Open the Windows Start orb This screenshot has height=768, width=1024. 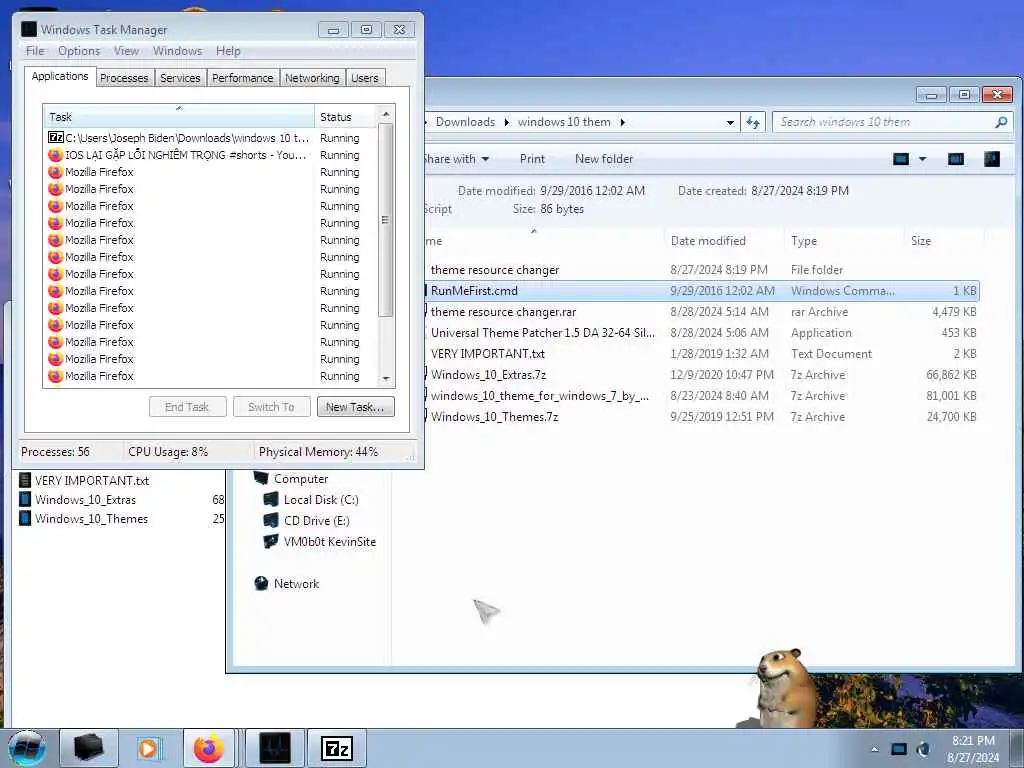[x=27, y=748]
